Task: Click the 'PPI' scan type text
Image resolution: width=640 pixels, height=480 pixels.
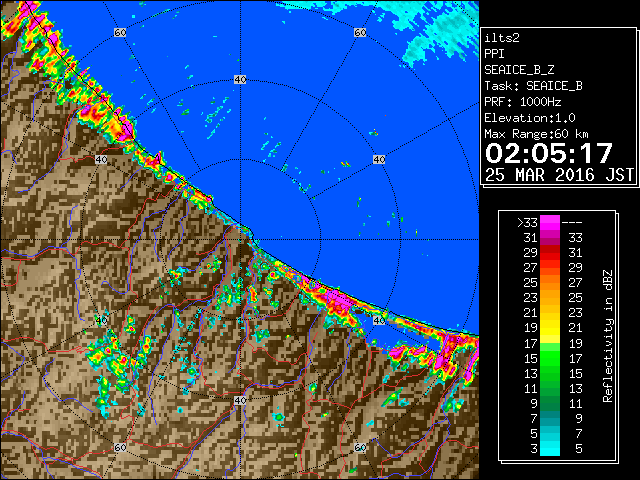Action: point(494,54)
